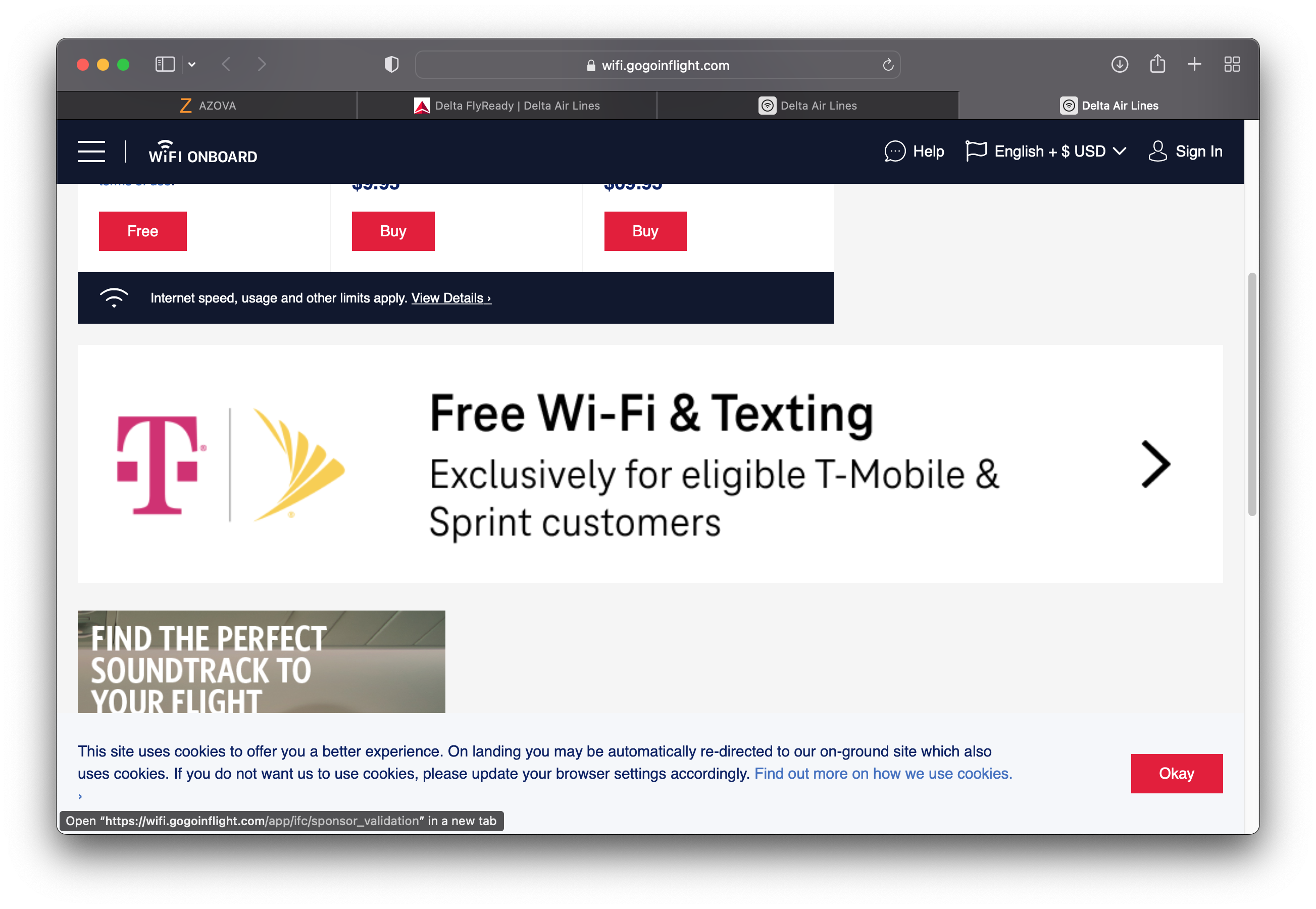Open the Help chat link

(x=914, y=151)
